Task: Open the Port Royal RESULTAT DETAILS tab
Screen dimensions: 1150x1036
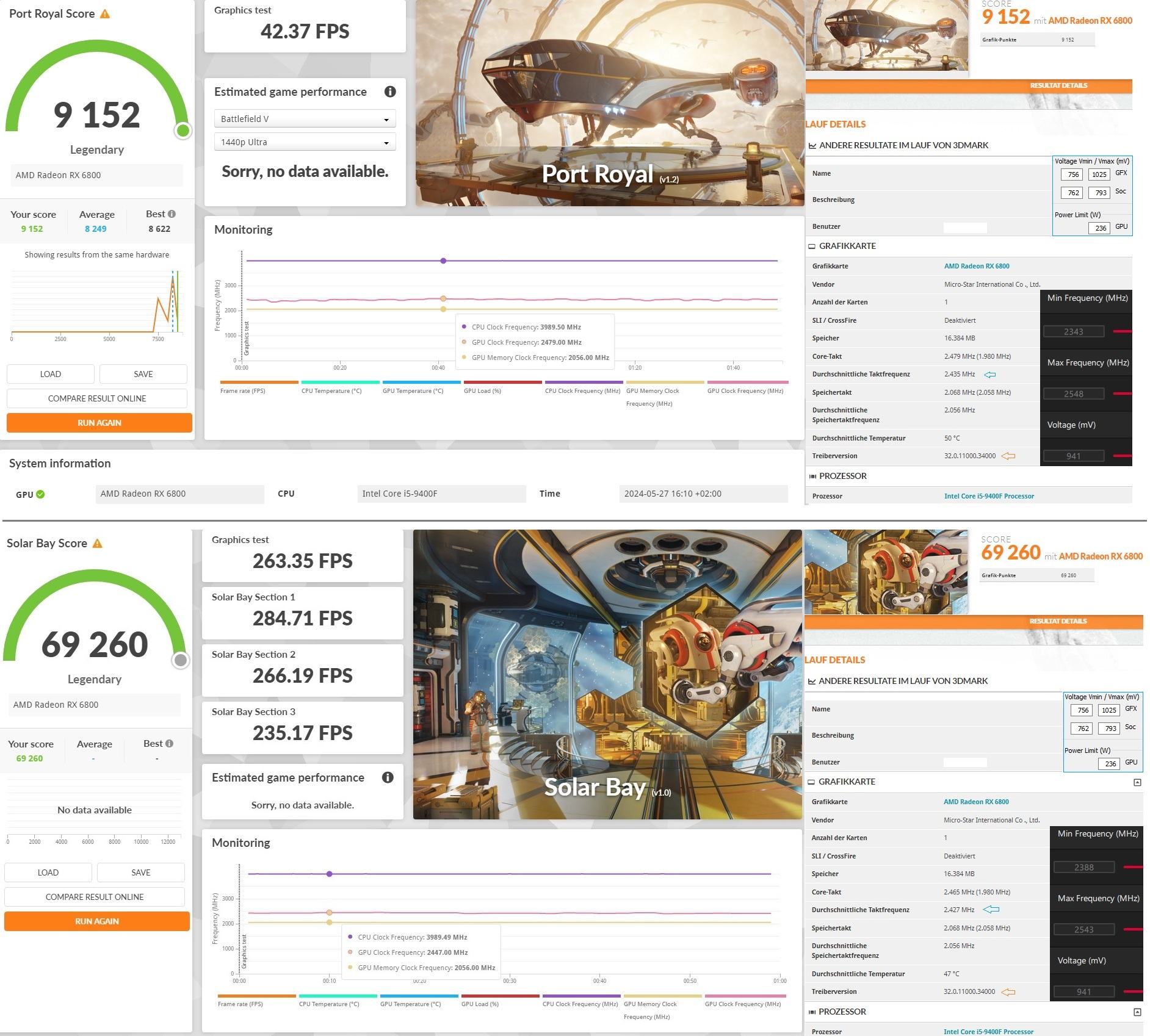Action: pos(1058,85)
